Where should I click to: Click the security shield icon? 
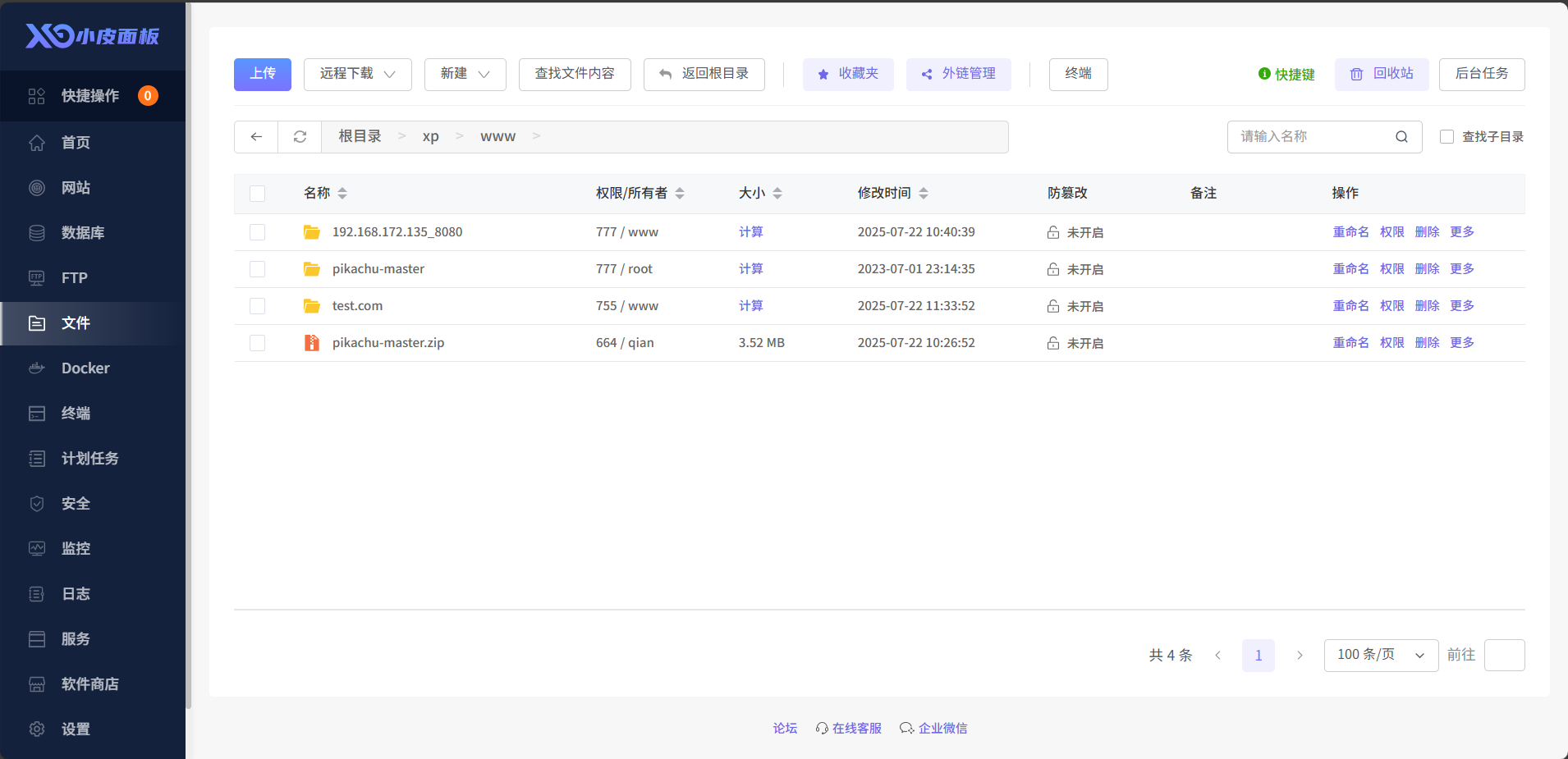[37, 504]
